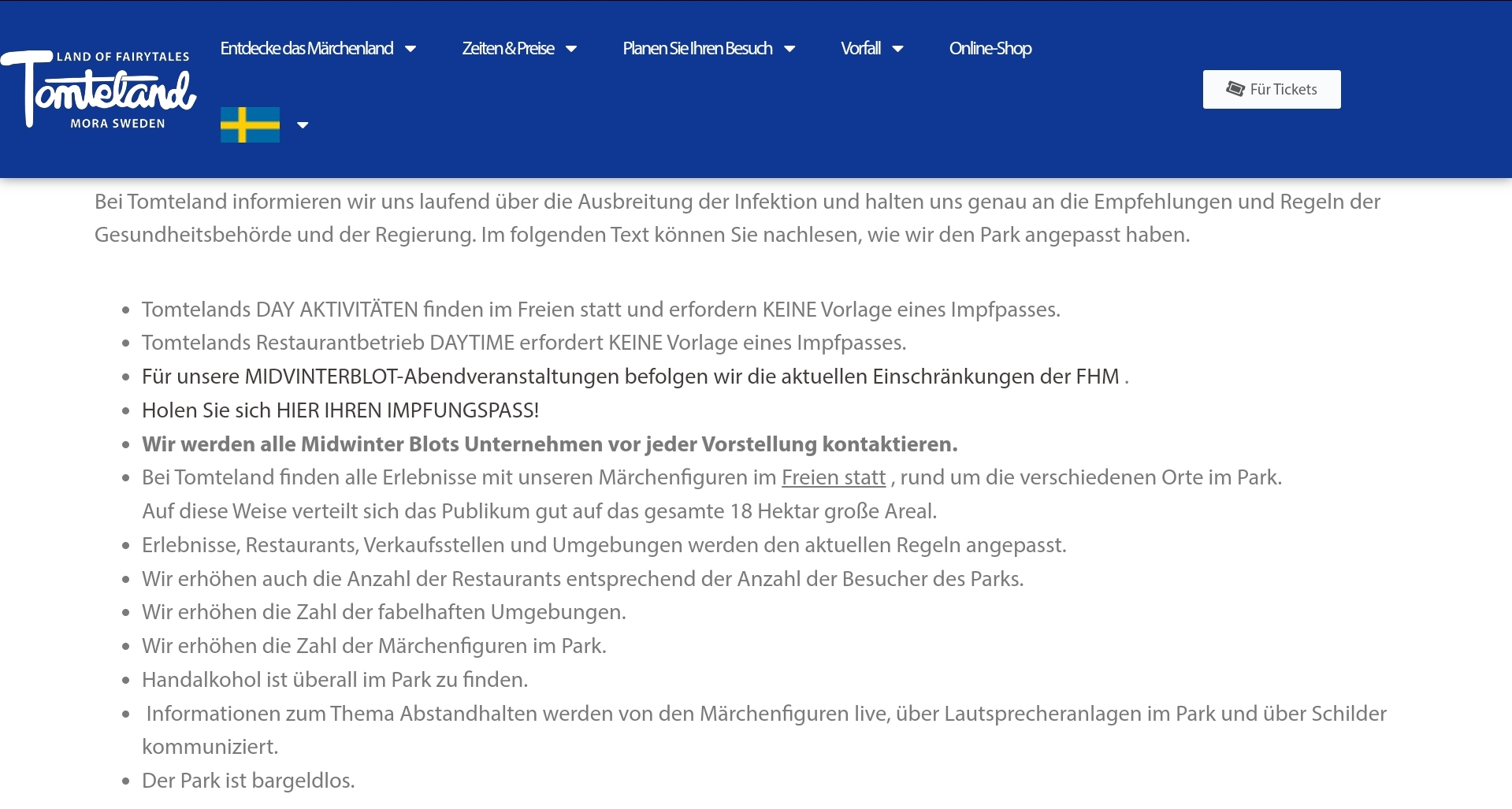This screenshot has height=809, width=1512.
Task: Open the Holen Sie sich HIER IHREN IMPFUNGSPASS link
Action: 340,410
